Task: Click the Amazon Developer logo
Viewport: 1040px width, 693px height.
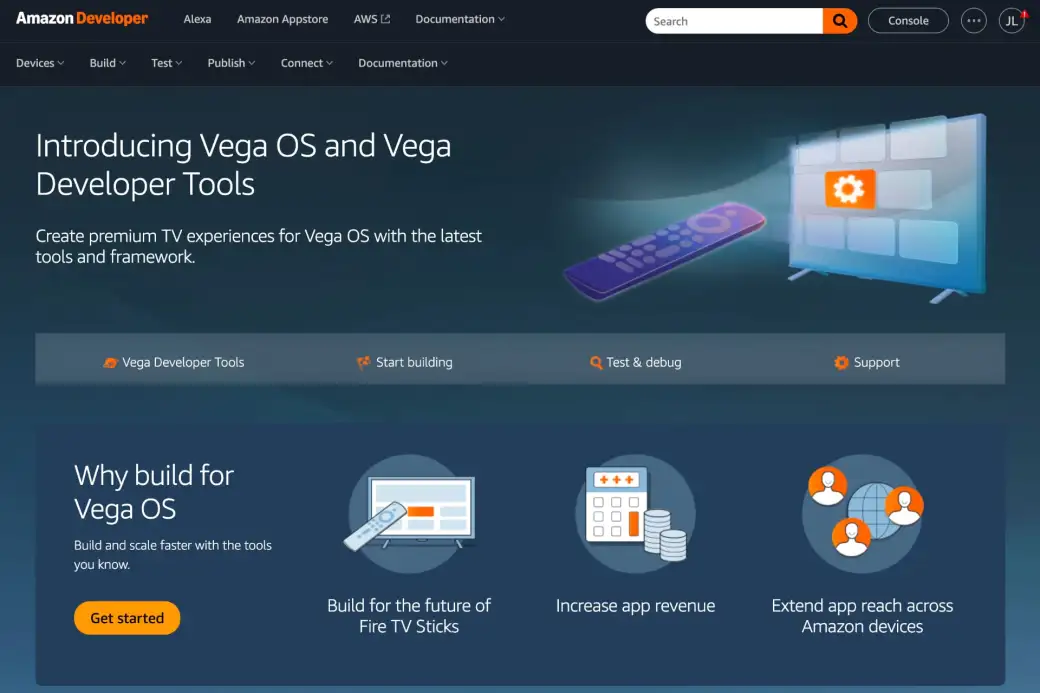Action: 82,19
